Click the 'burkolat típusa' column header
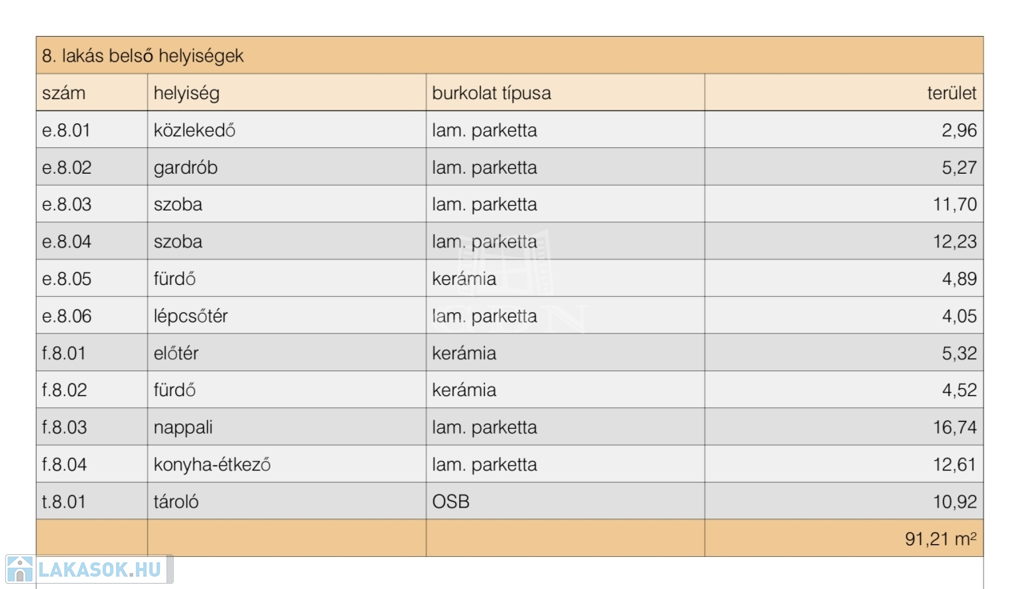Viewport: 1024px width, 589px height. (491, 93)
